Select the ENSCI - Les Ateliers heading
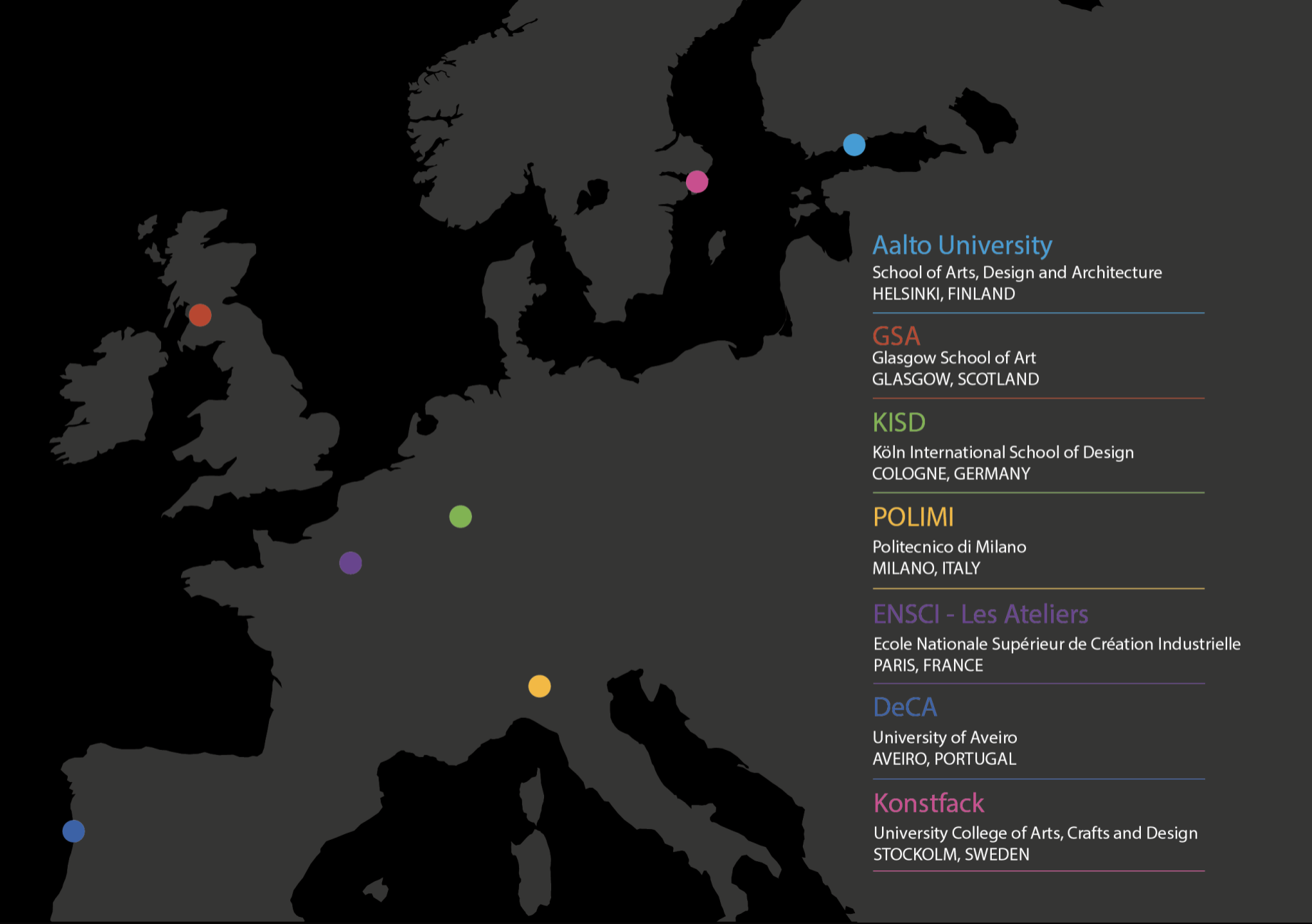The image size is (1312, 924). coord(980,614)
